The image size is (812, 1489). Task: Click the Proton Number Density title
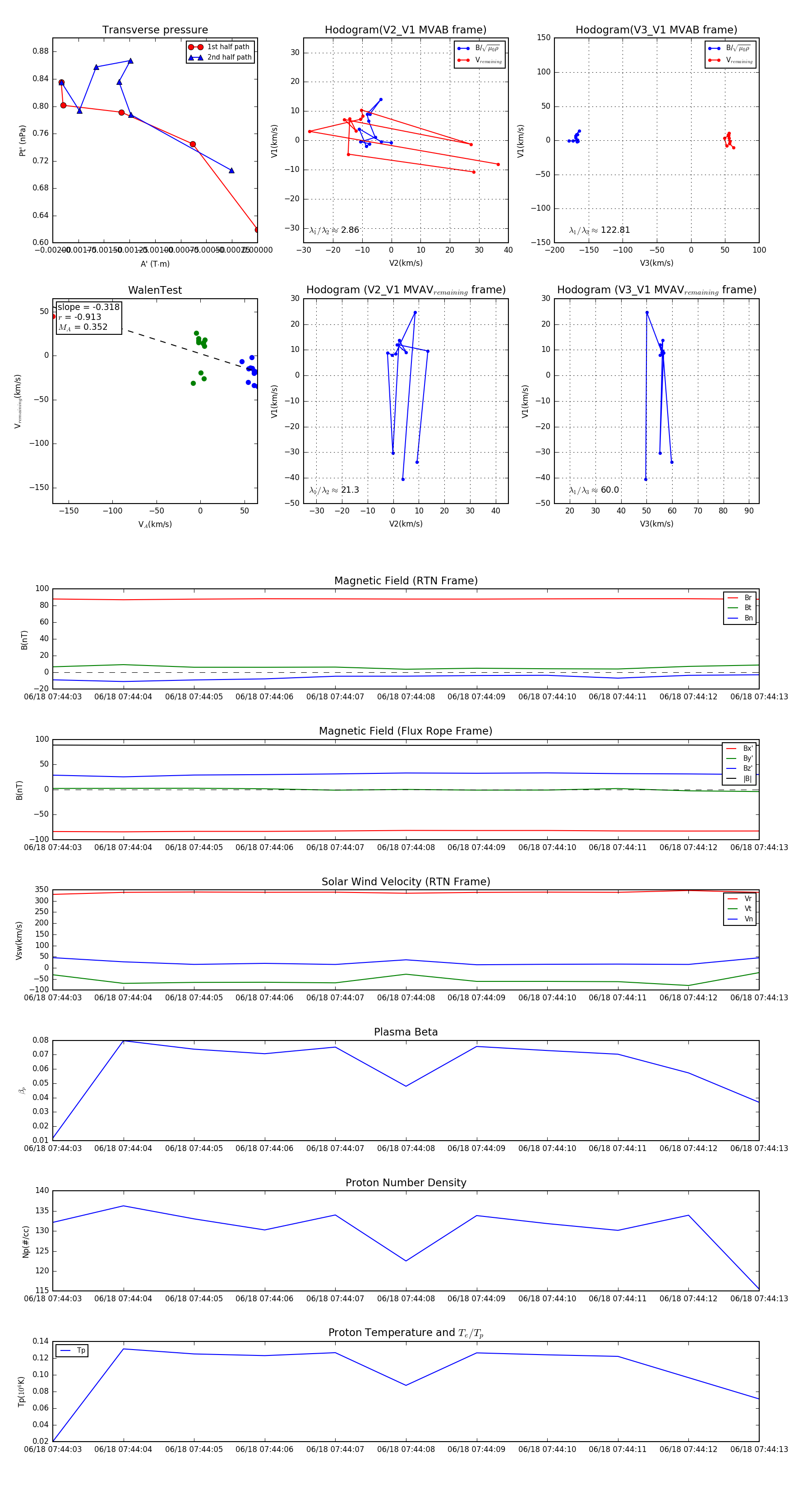point(406,1182)
